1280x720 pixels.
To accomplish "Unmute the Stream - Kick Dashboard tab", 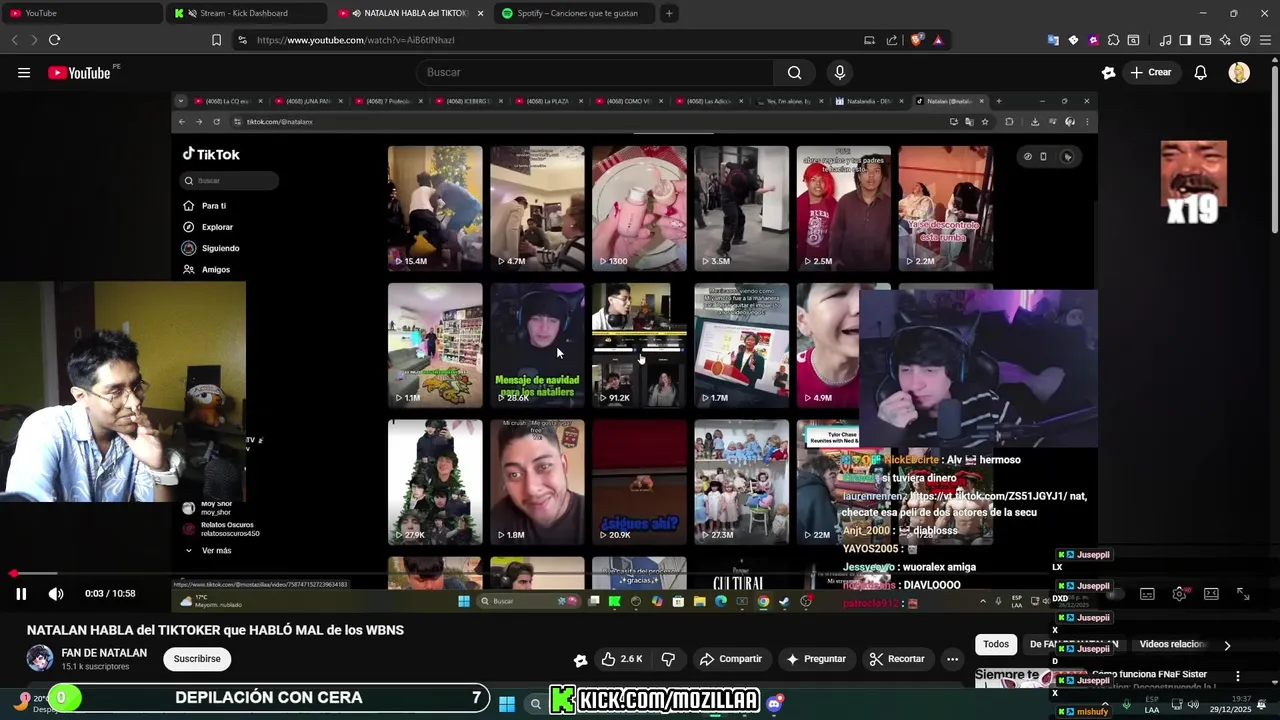I will click(x=192, y=13).
